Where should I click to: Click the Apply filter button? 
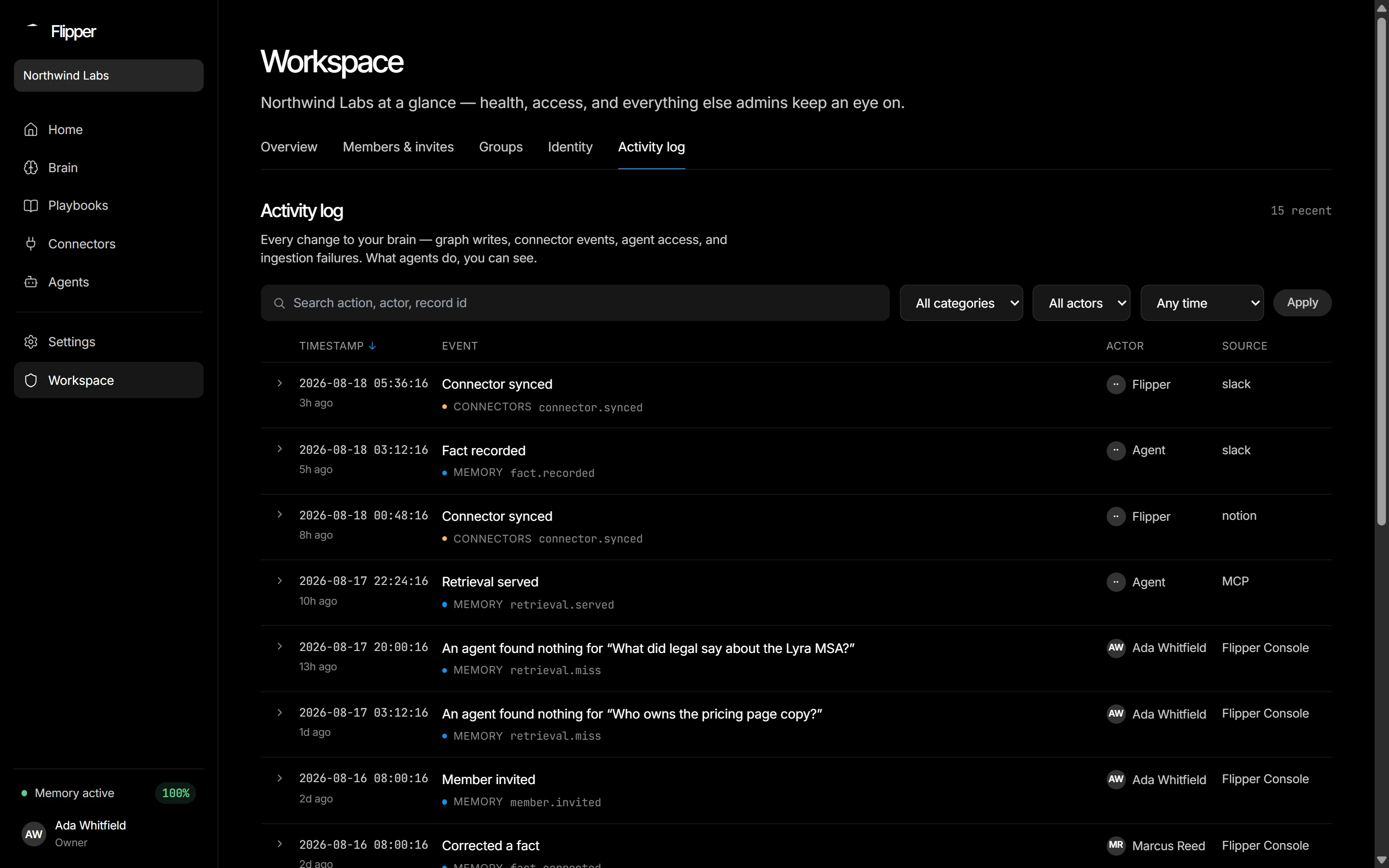tap(1302, 302)
